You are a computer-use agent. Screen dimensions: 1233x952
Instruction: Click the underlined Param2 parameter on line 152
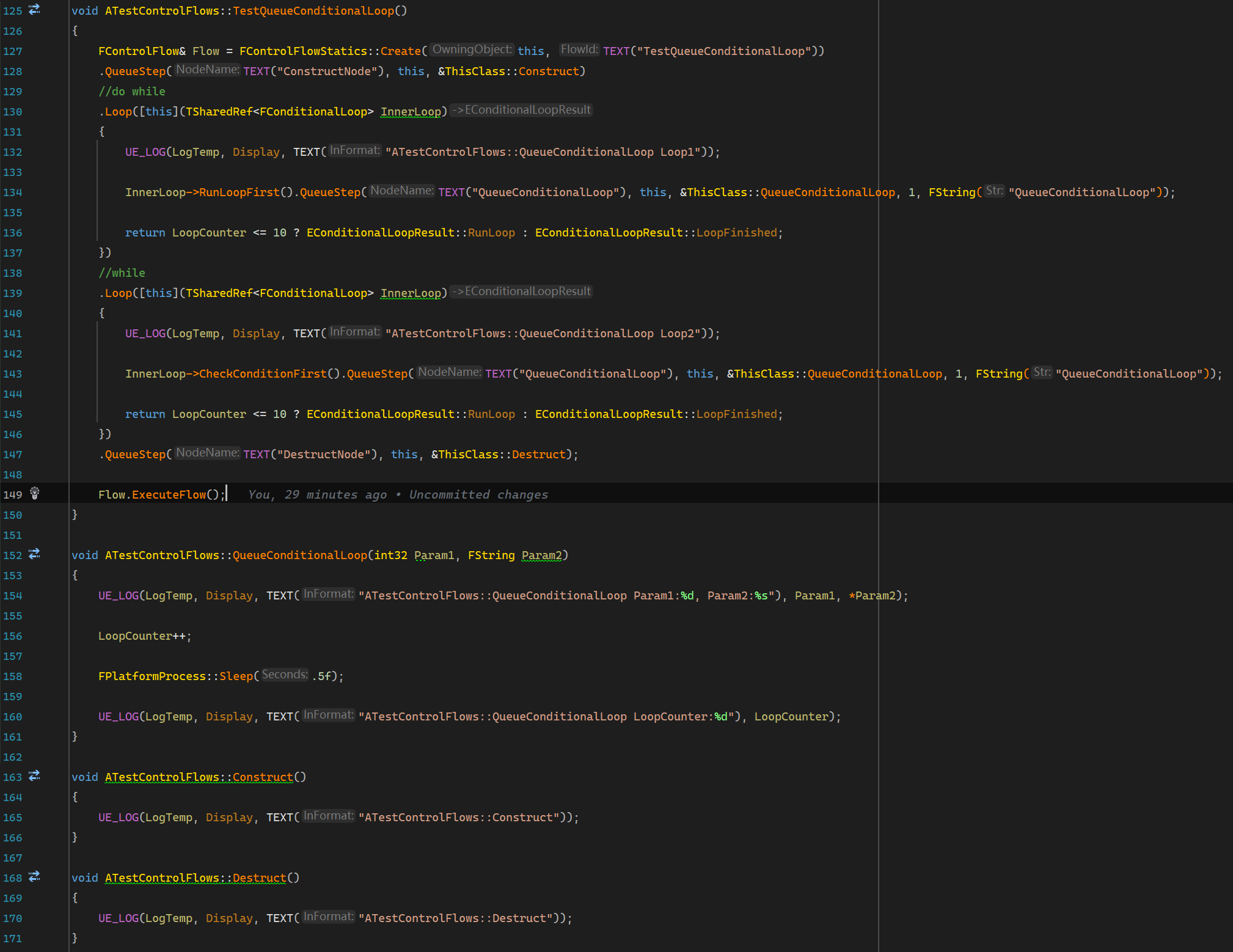[x=541, y=555]
